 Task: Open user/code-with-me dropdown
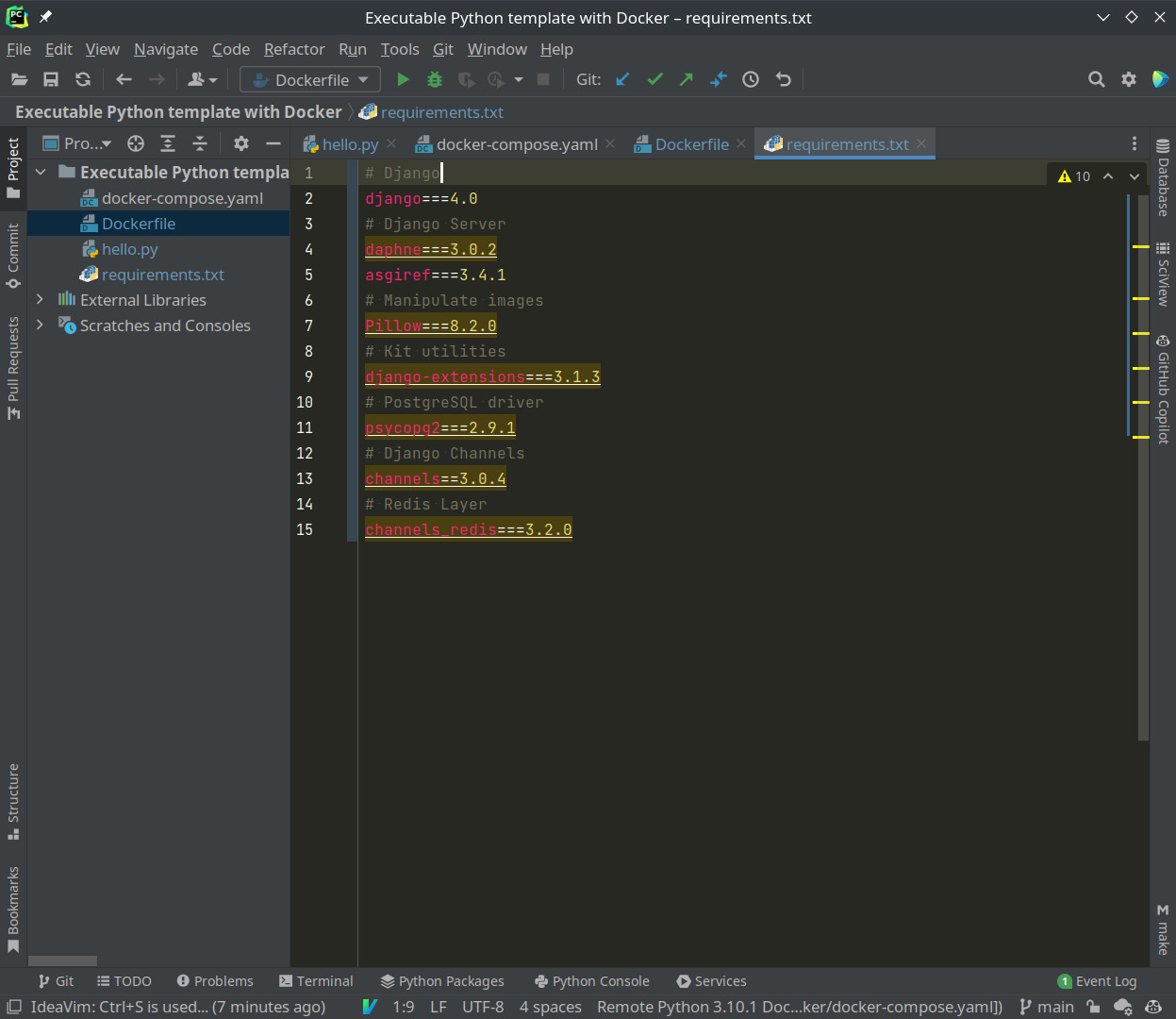[x=202, y=80]
